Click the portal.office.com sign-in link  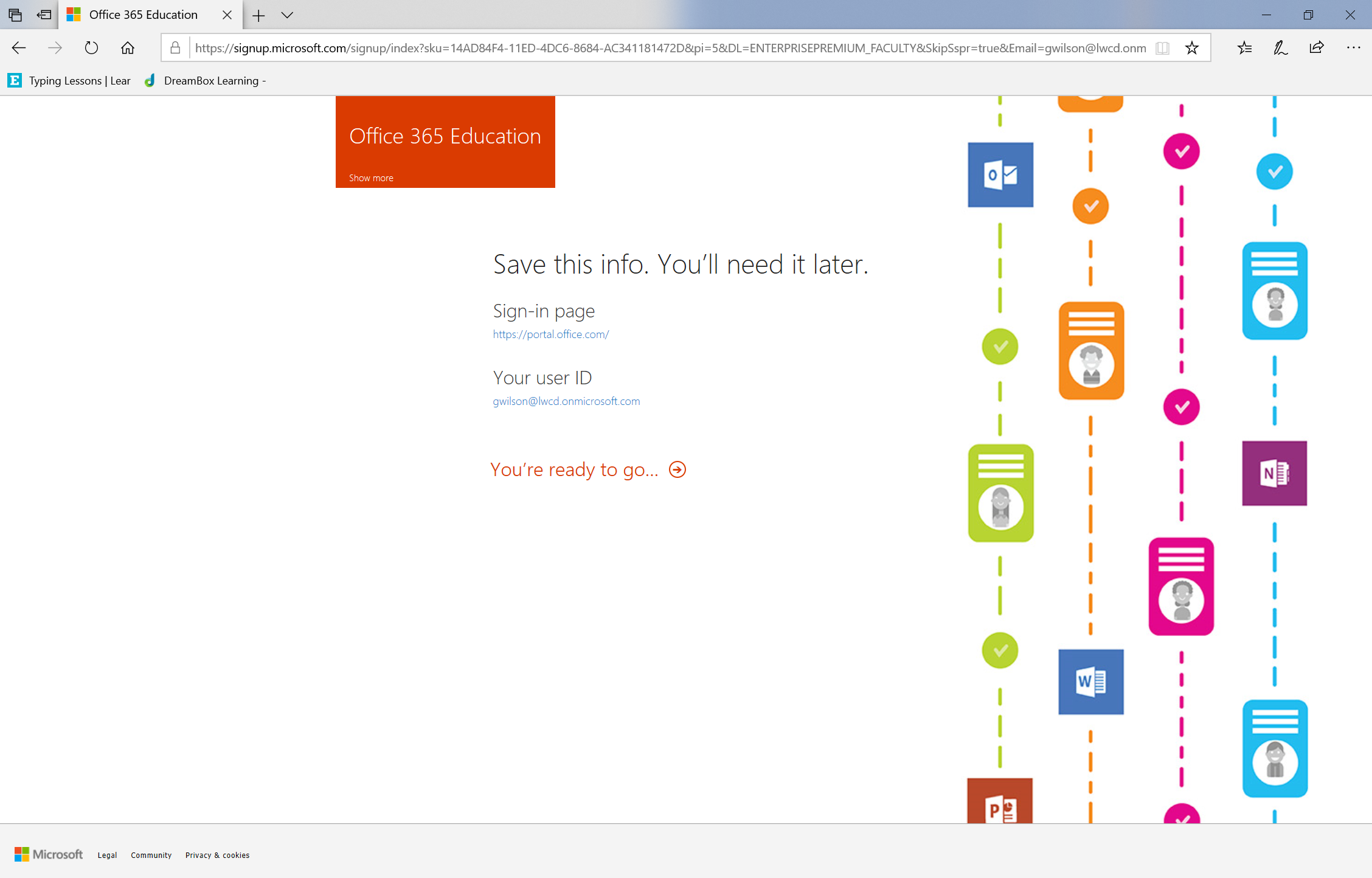[x=551, y=334]
